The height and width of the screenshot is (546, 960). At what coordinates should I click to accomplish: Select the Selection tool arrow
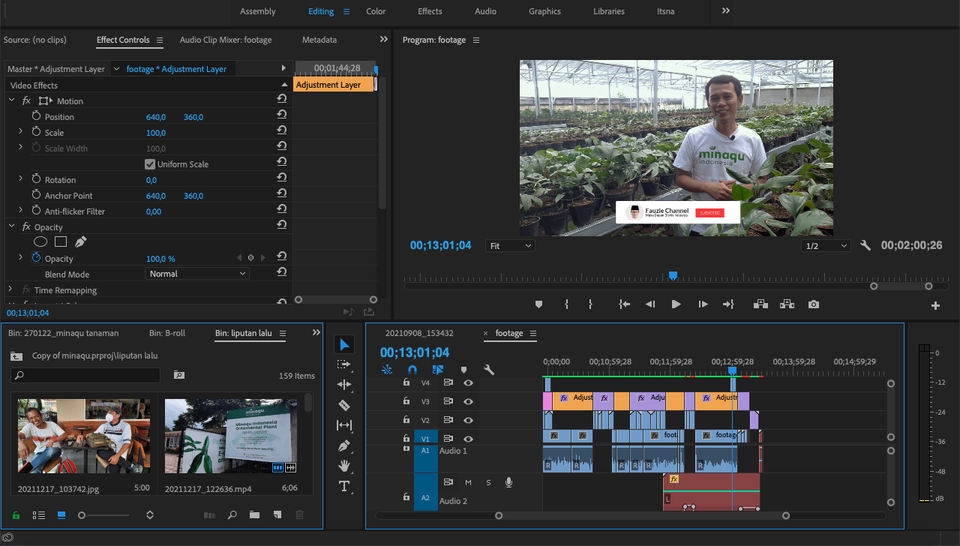[344, 345]
